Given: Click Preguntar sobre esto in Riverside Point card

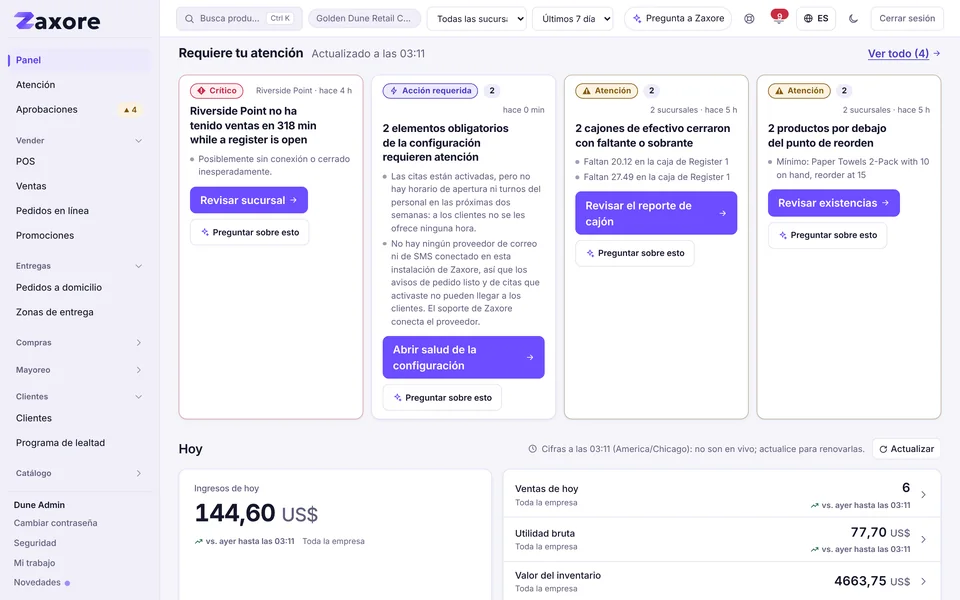Looking at the screenshot, I should point(249,233).
